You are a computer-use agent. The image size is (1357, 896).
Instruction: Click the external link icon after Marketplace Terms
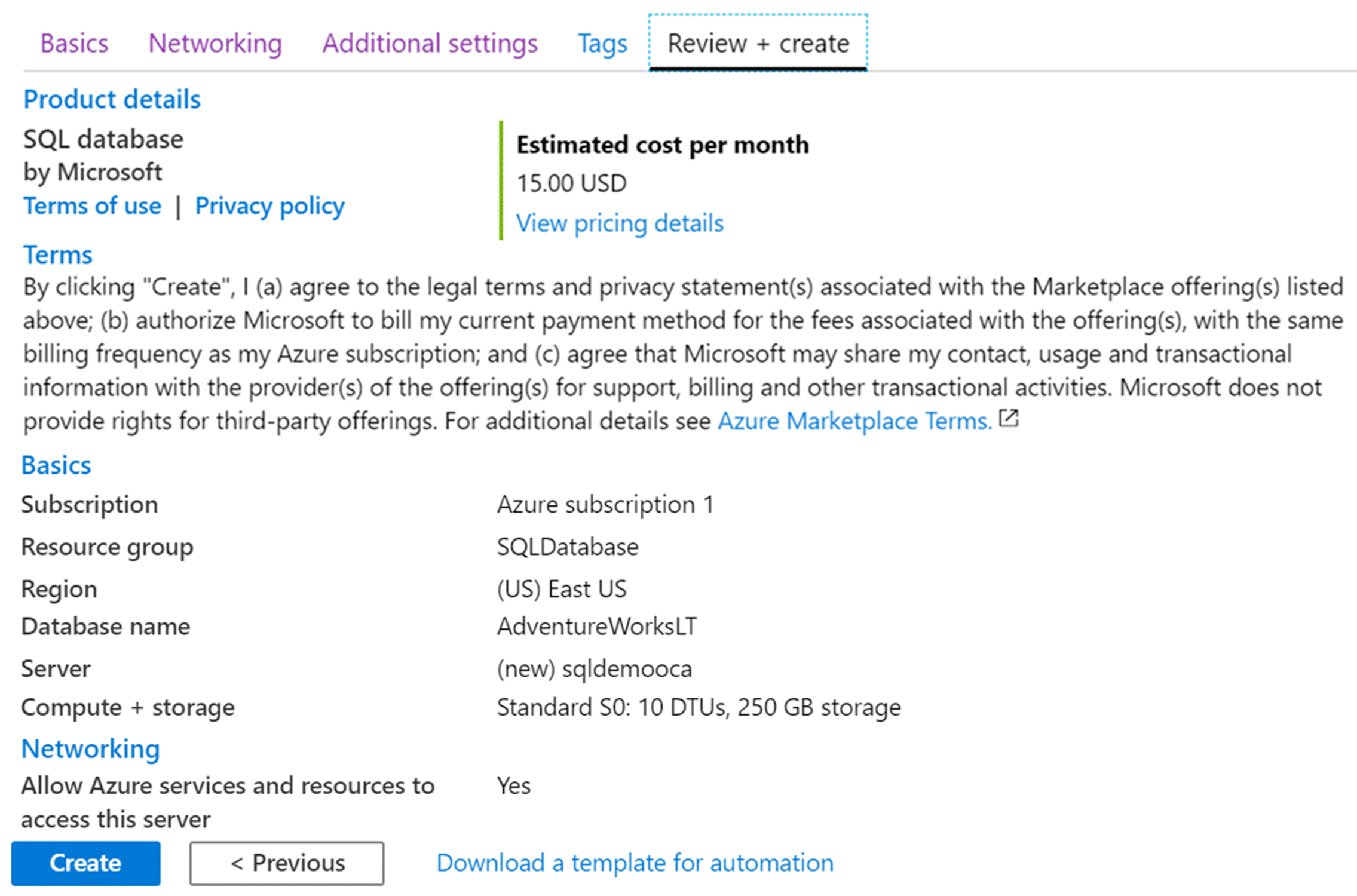tap(1009, 418)
